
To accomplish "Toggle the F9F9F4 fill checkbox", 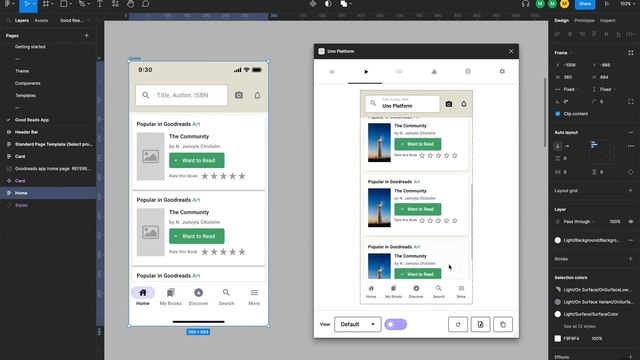I will [x=558, y=338].
